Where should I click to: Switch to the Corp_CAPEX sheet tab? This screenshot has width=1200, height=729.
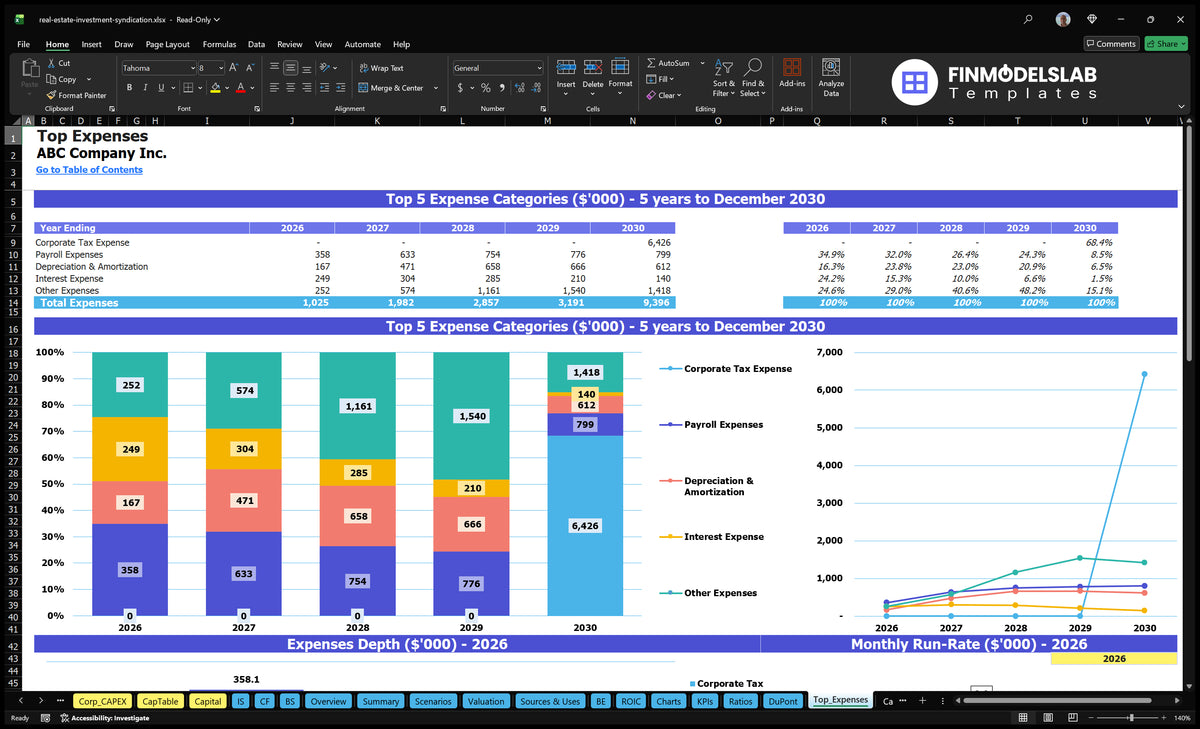[101, 701]
